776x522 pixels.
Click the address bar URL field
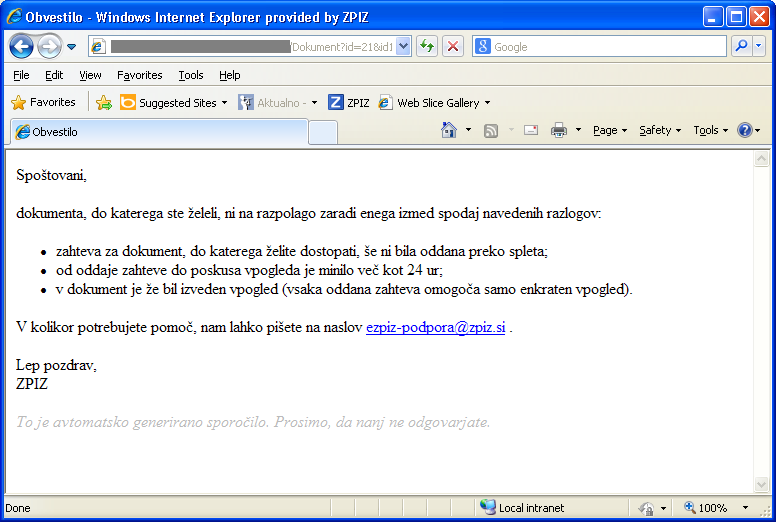[250, 47]
